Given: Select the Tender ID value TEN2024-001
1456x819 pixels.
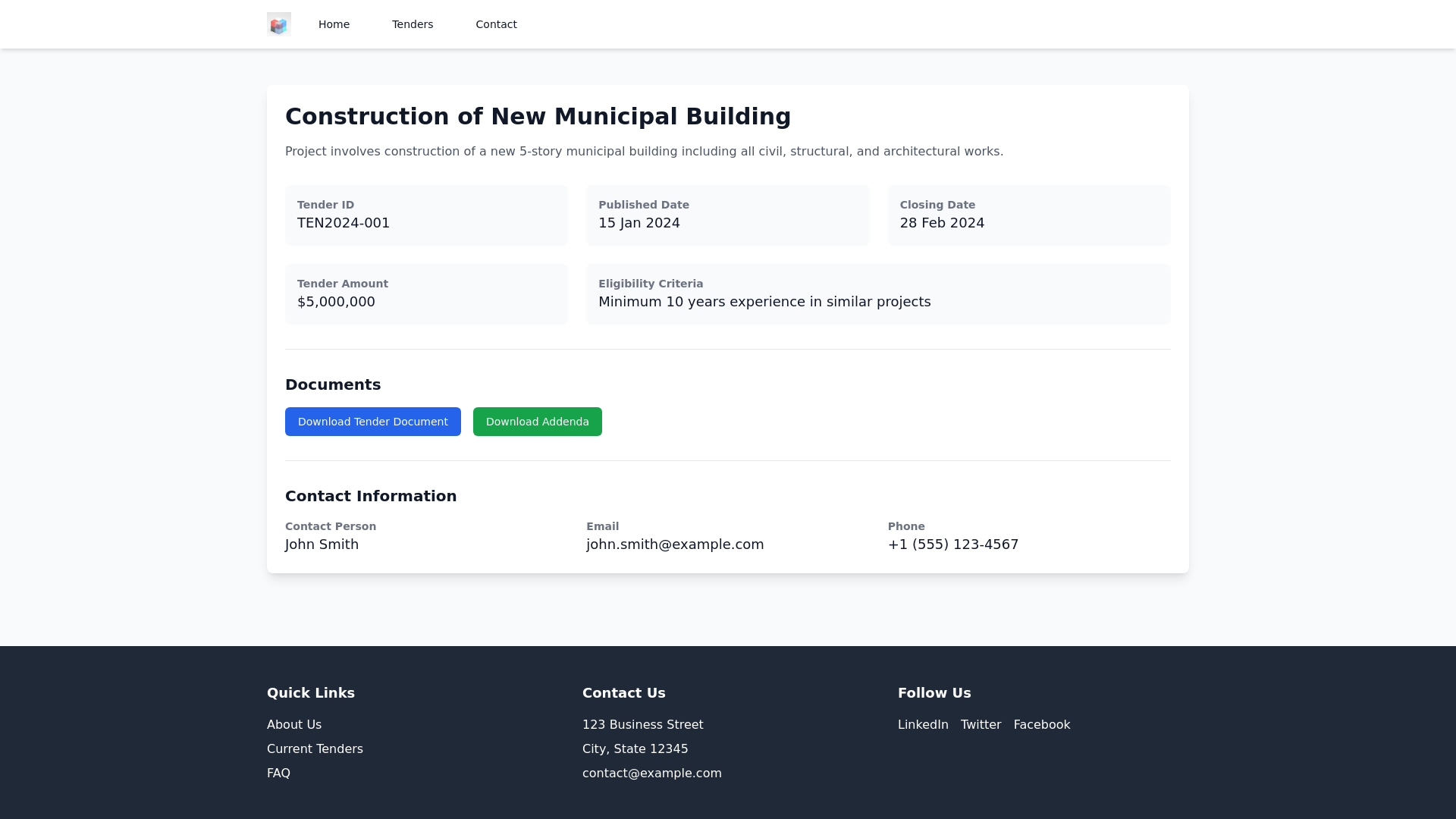Looking at the screenshot, I should (344, 223).
